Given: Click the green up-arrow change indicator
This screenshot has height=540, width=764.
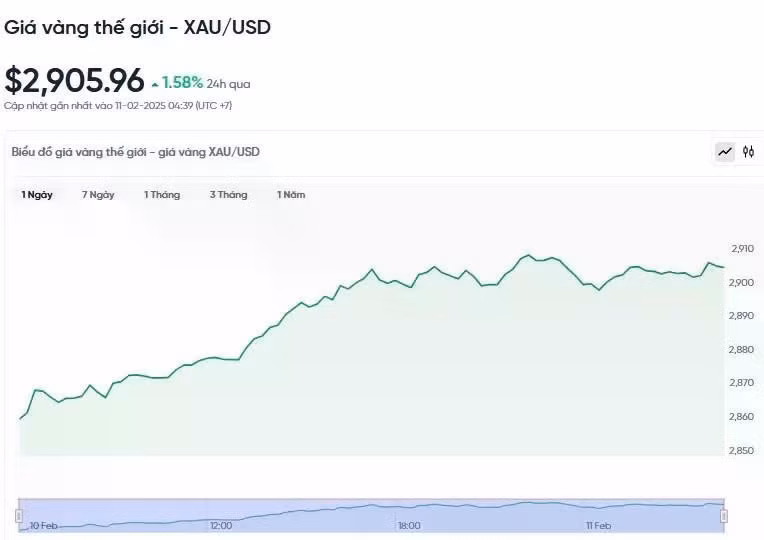Looking at the screenshot, I should click(x=155, y=85).
